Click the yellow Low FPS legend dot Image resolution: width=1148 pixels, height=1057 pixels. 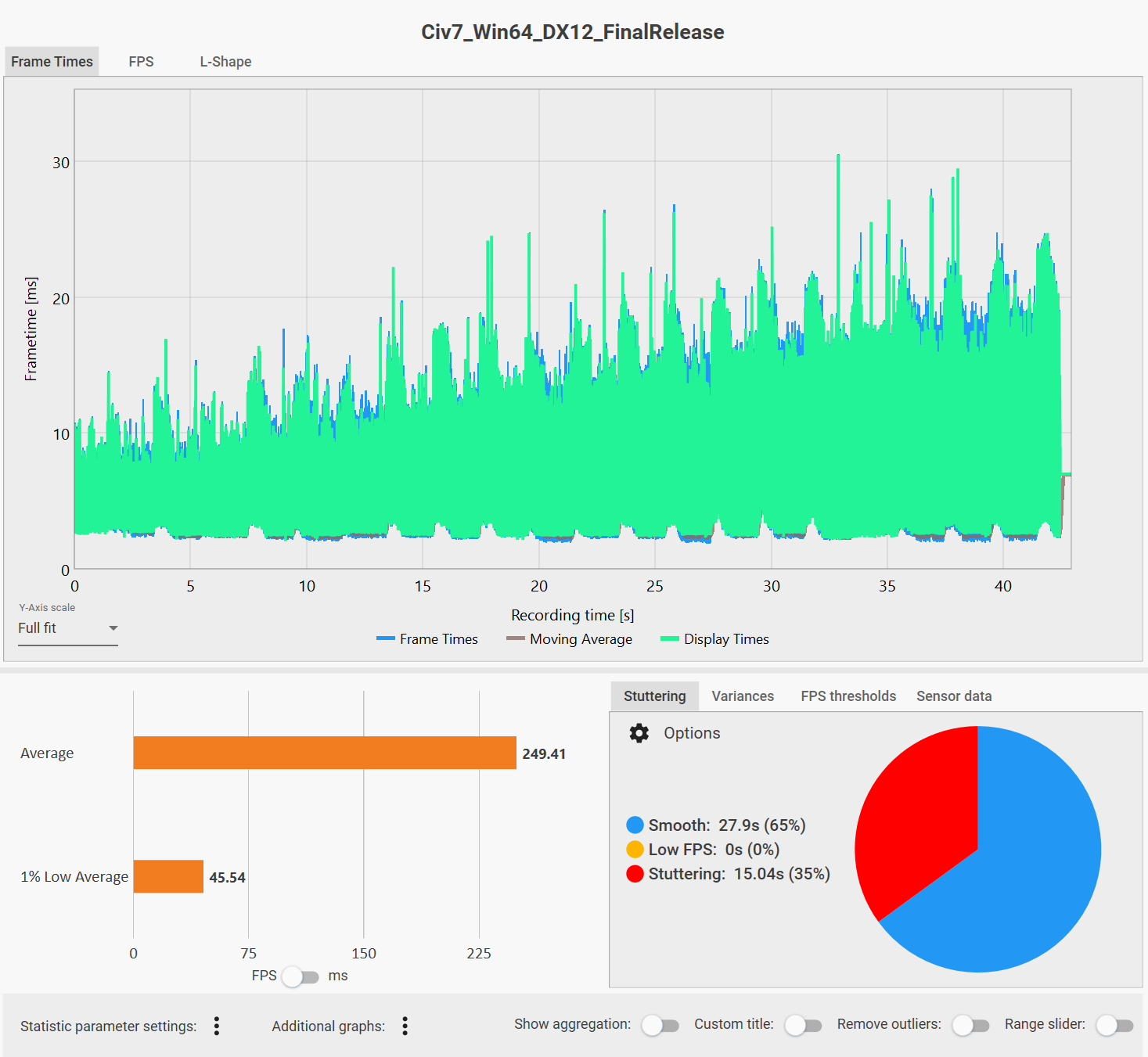pos(635,849)
